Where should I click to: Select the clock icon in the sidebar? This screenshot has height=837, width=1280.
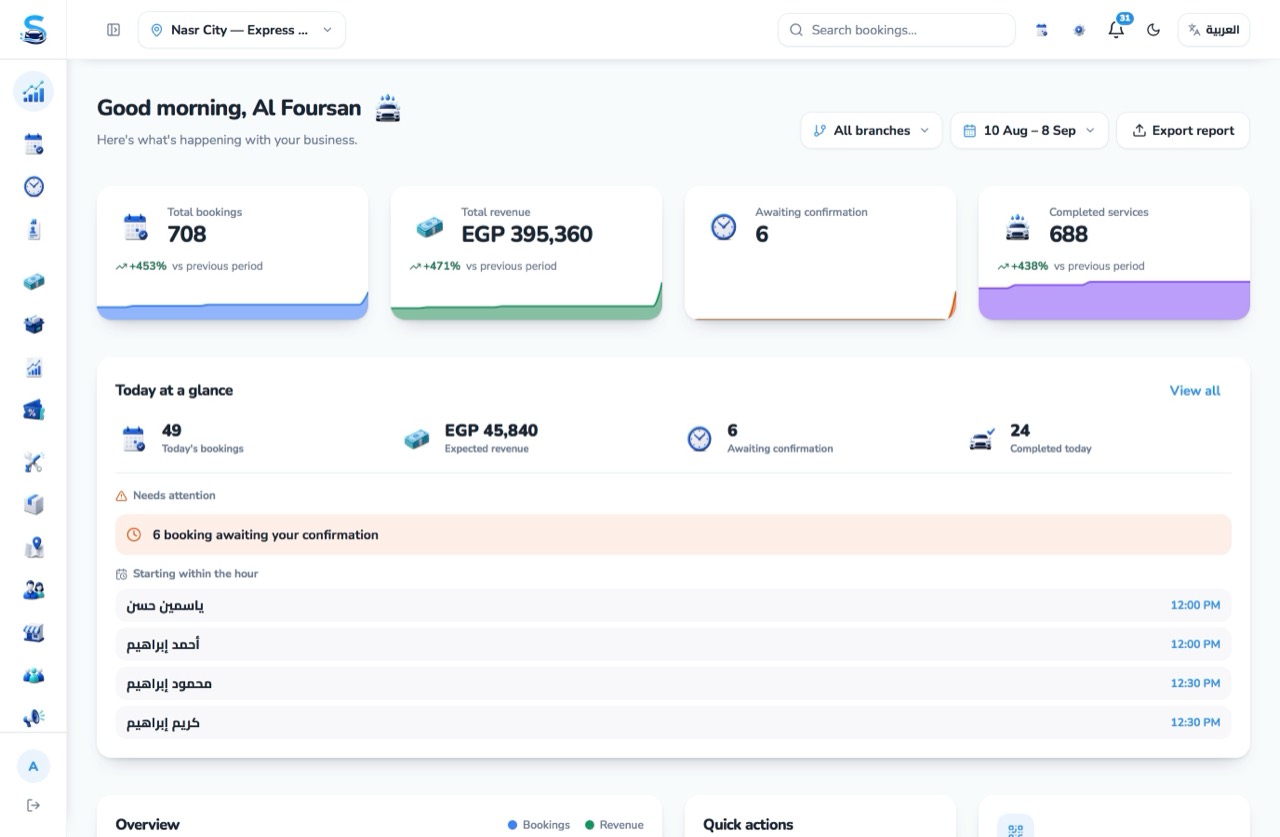tap(33, 187)
